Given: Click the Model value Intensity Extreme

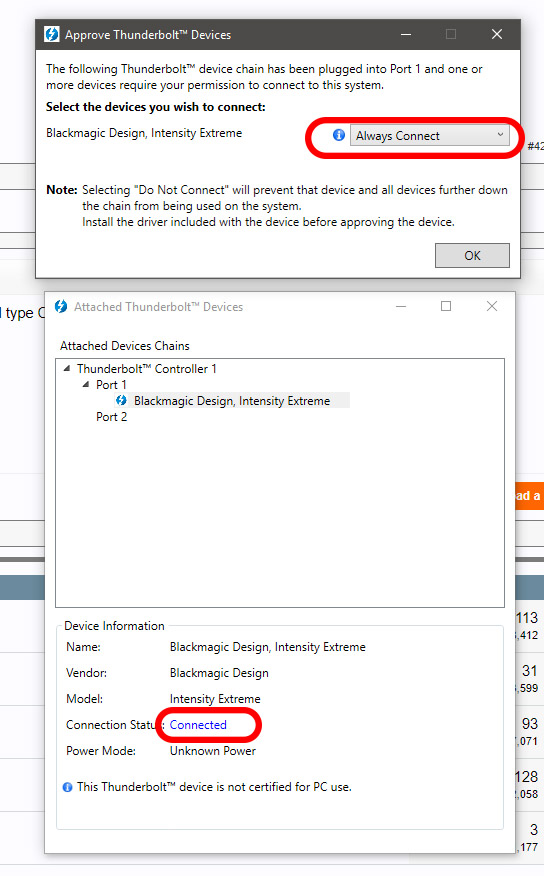Looking at the screenshot, I should pyautogui.click(x=215, y=699).
